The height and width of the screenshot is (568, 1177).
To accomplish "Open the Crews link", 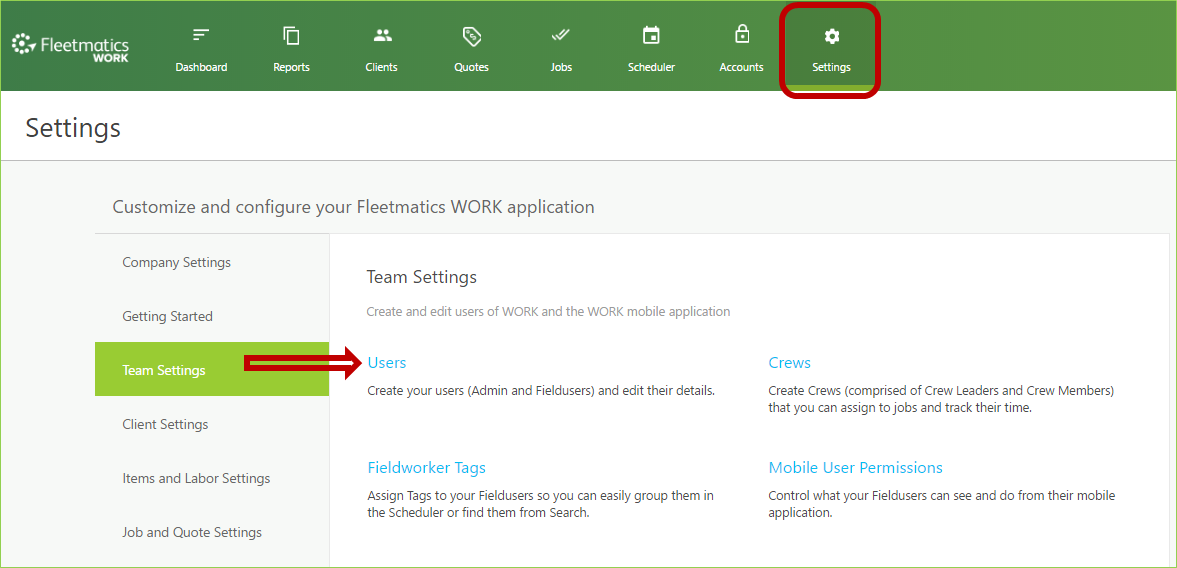I will point(790,363).
